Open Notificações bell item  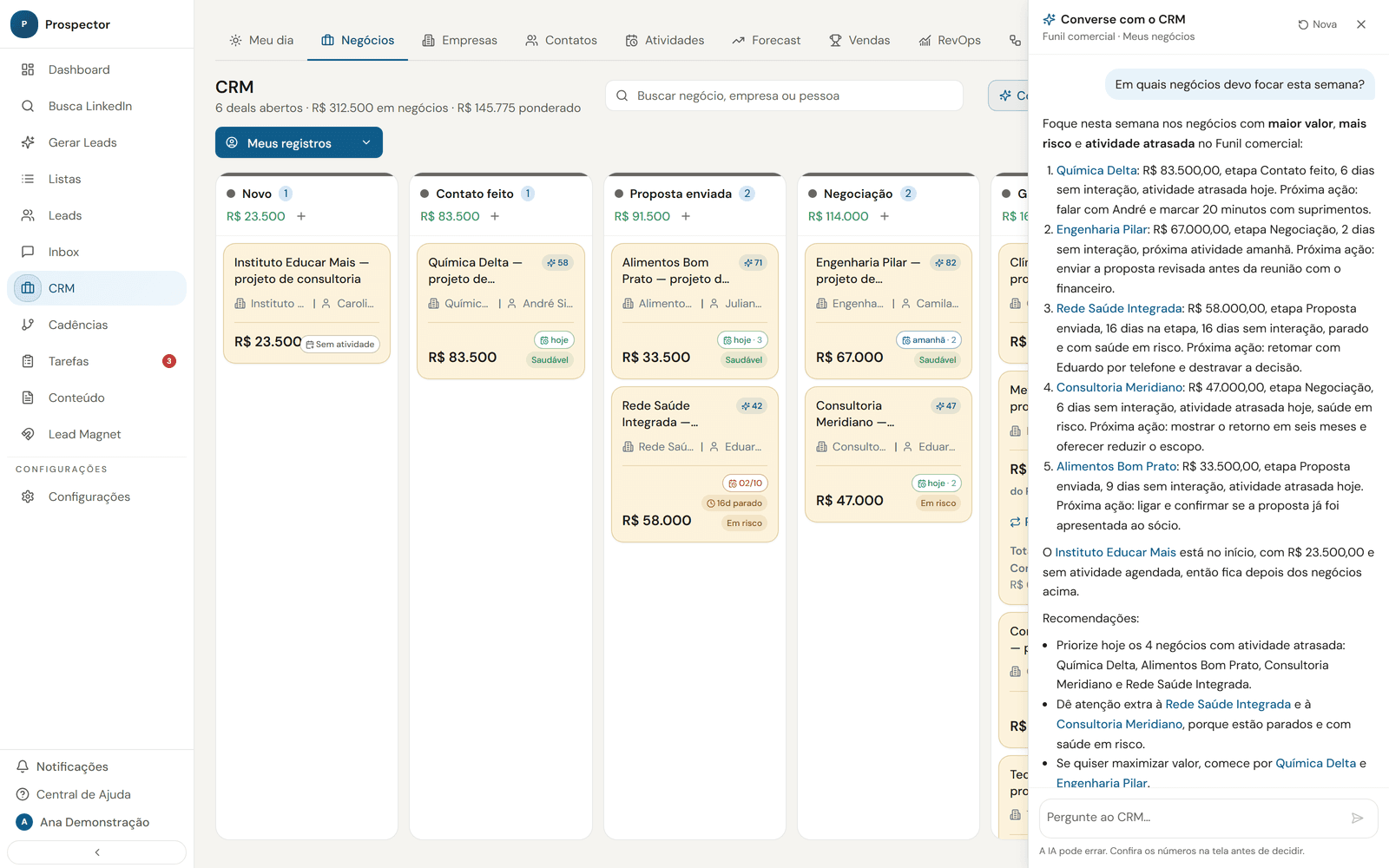point(96,766)
